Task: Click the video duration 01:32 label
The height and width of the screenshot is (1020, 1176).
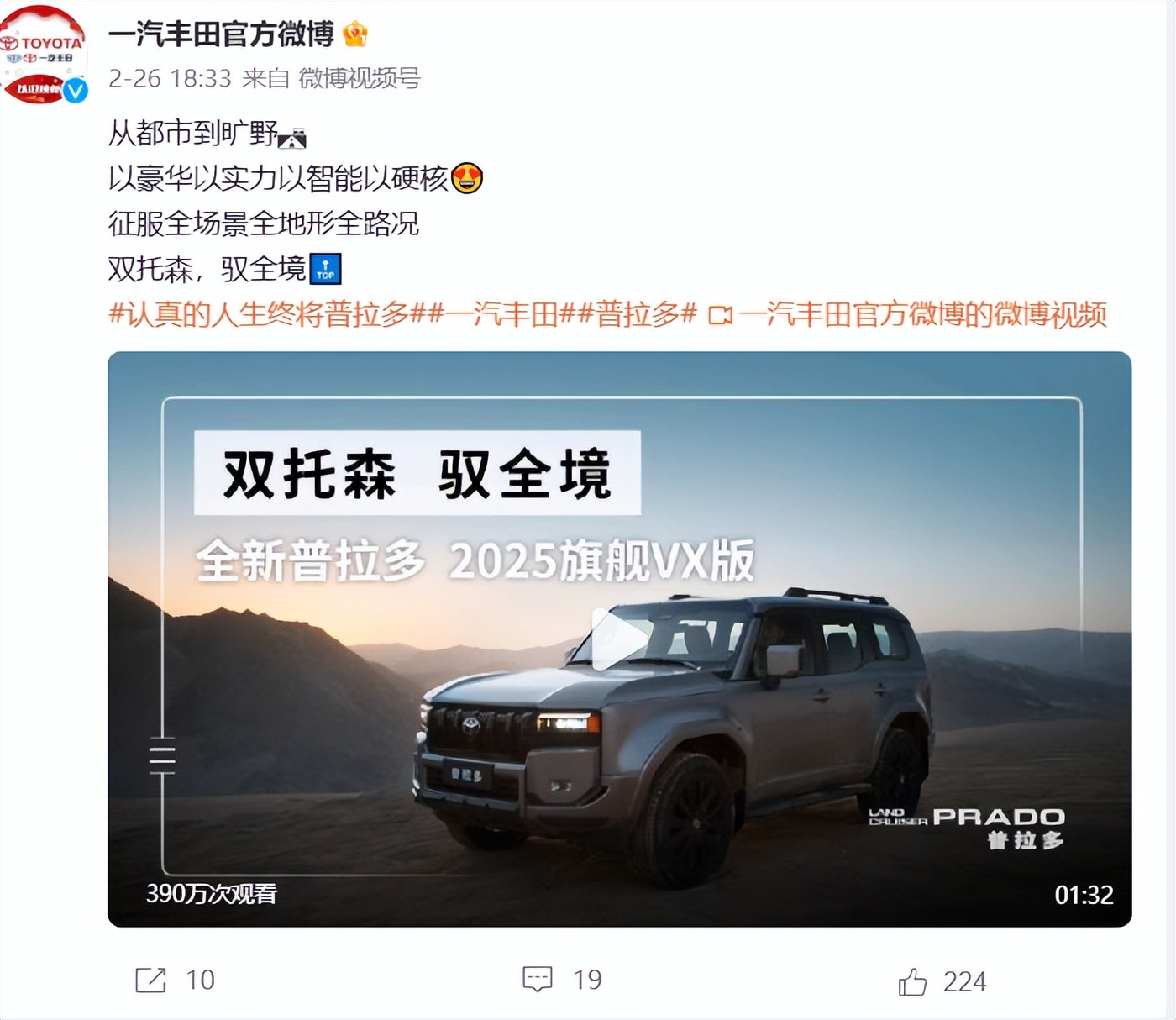Action: click(1084, 895)
